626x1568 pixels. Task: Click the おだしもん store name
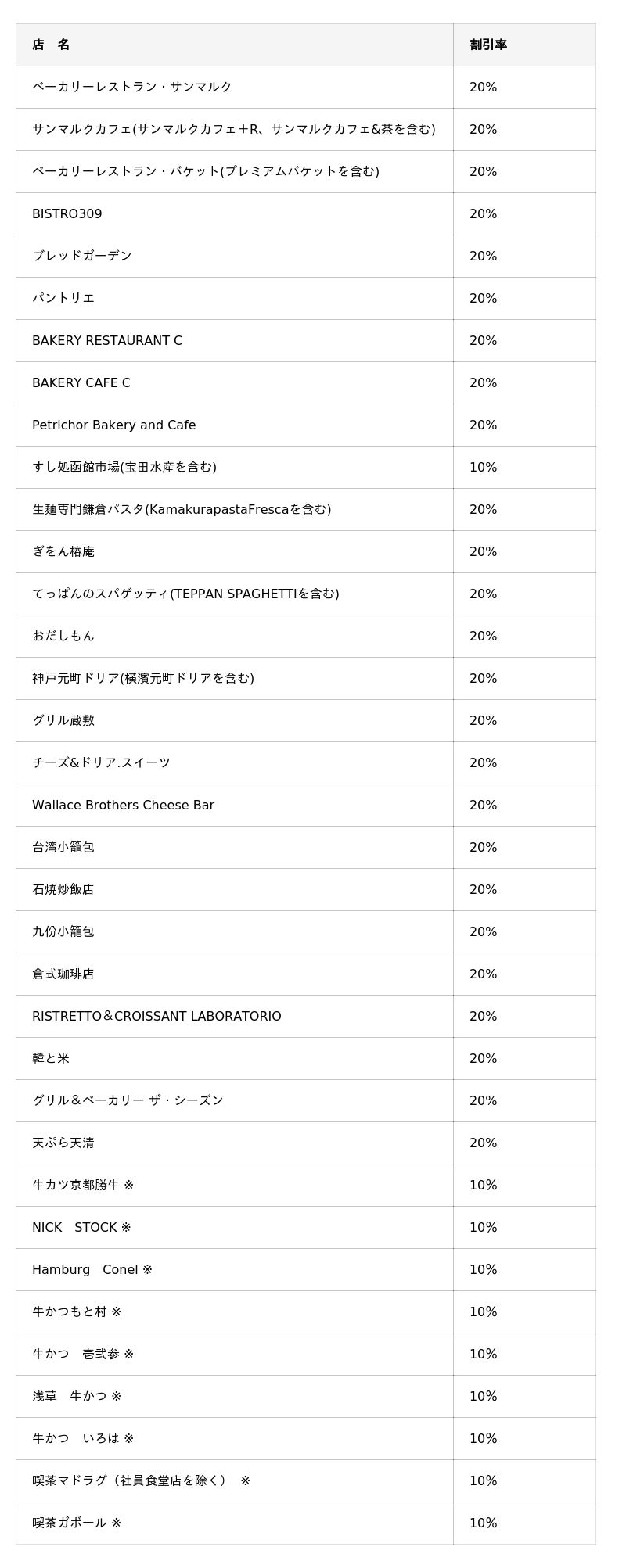(63, 636)
